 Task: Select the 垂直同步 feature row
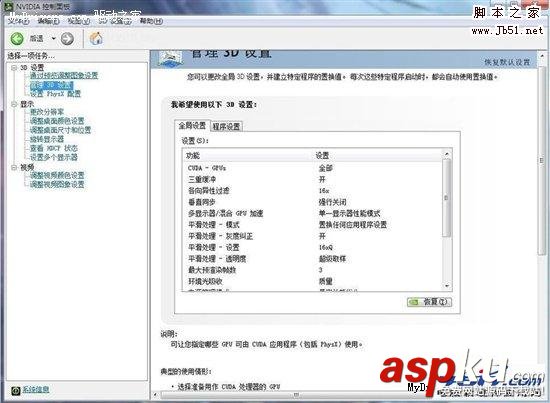click(313, 202)
